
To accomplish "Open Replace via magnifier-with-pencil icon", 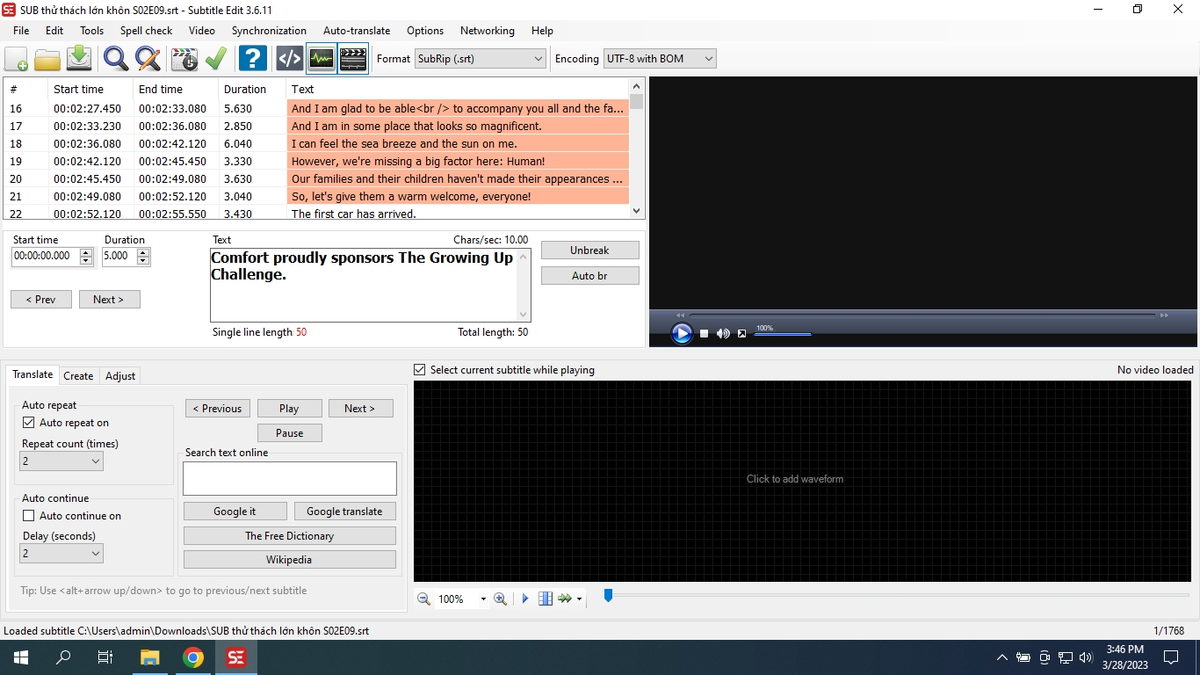I will [x=148, y=59].
